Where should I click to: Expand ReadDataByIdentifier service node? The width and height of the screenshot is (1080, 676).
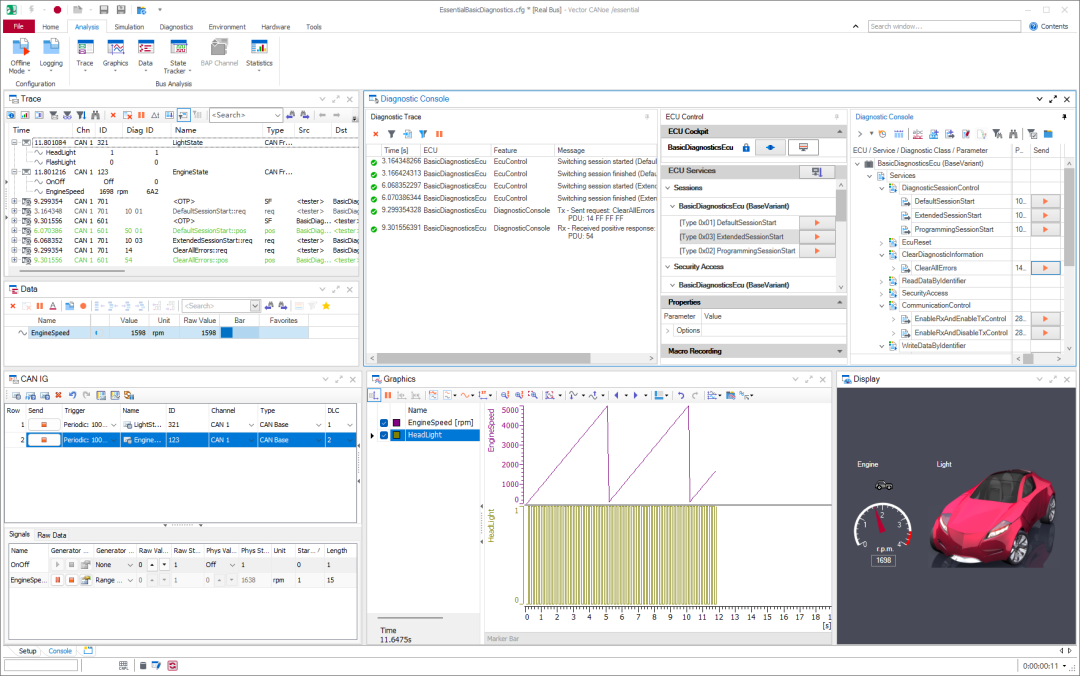pyautogui.click(x=882, y=281)
